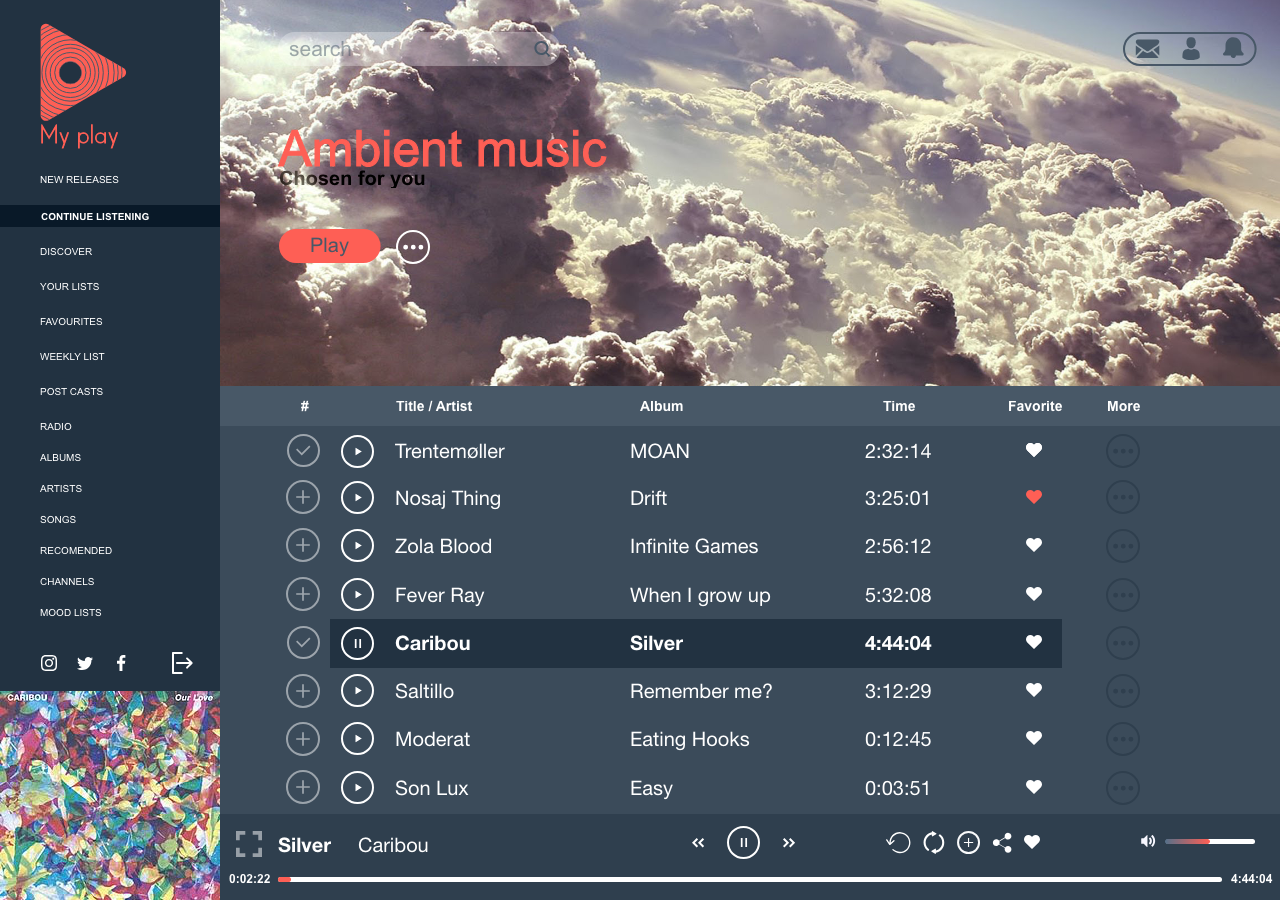Open more options for Saltillo

click(x=1123, y=691)
